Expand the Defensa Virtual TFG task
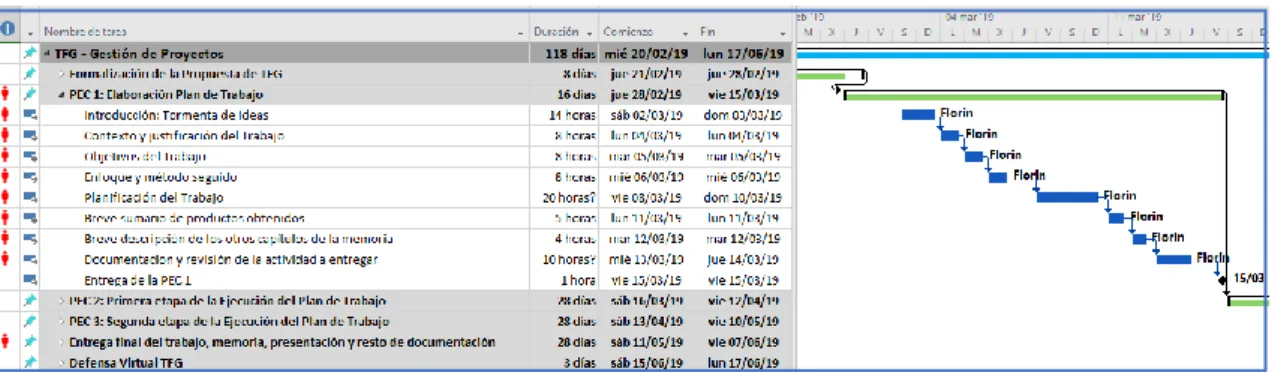The height and width of the screenshot is (372, 1272). 62,363
